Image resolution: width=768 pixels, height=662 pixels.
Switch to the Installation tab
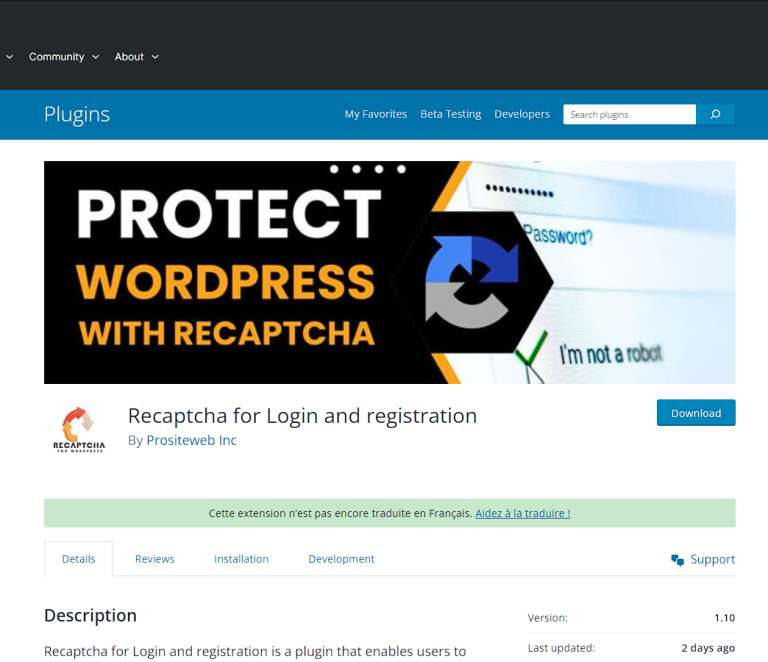241,559
